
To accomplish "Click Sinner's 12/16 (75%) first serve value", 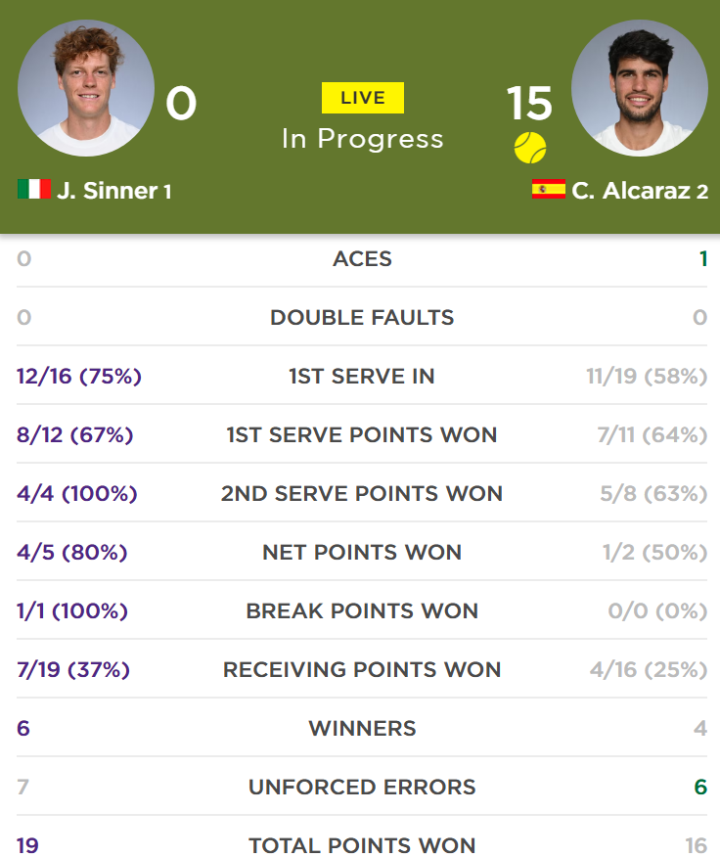I will [79, 376].
